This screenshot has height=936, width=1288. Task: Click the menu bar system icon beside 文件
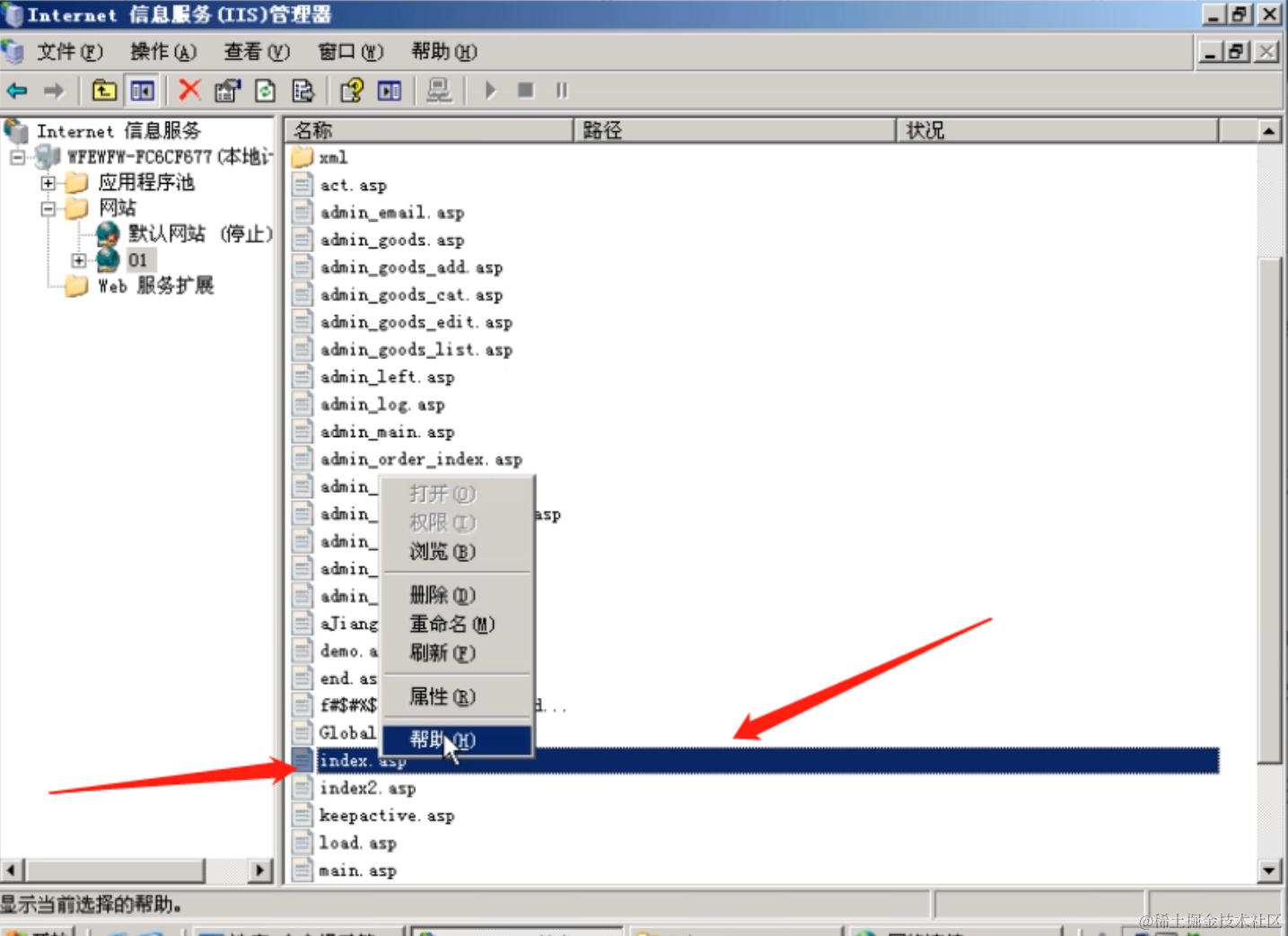[x=13, y=52]
